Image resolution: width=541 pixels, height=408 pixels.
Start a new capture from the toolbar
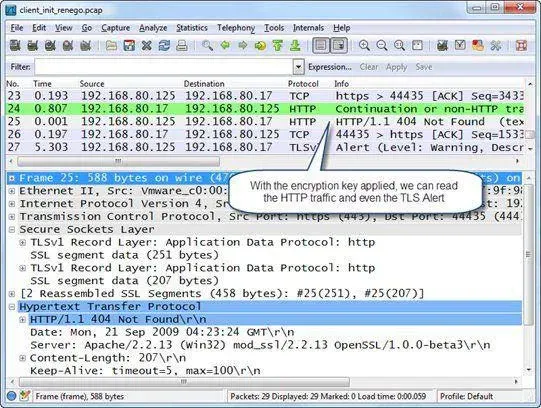click(50, 46)
